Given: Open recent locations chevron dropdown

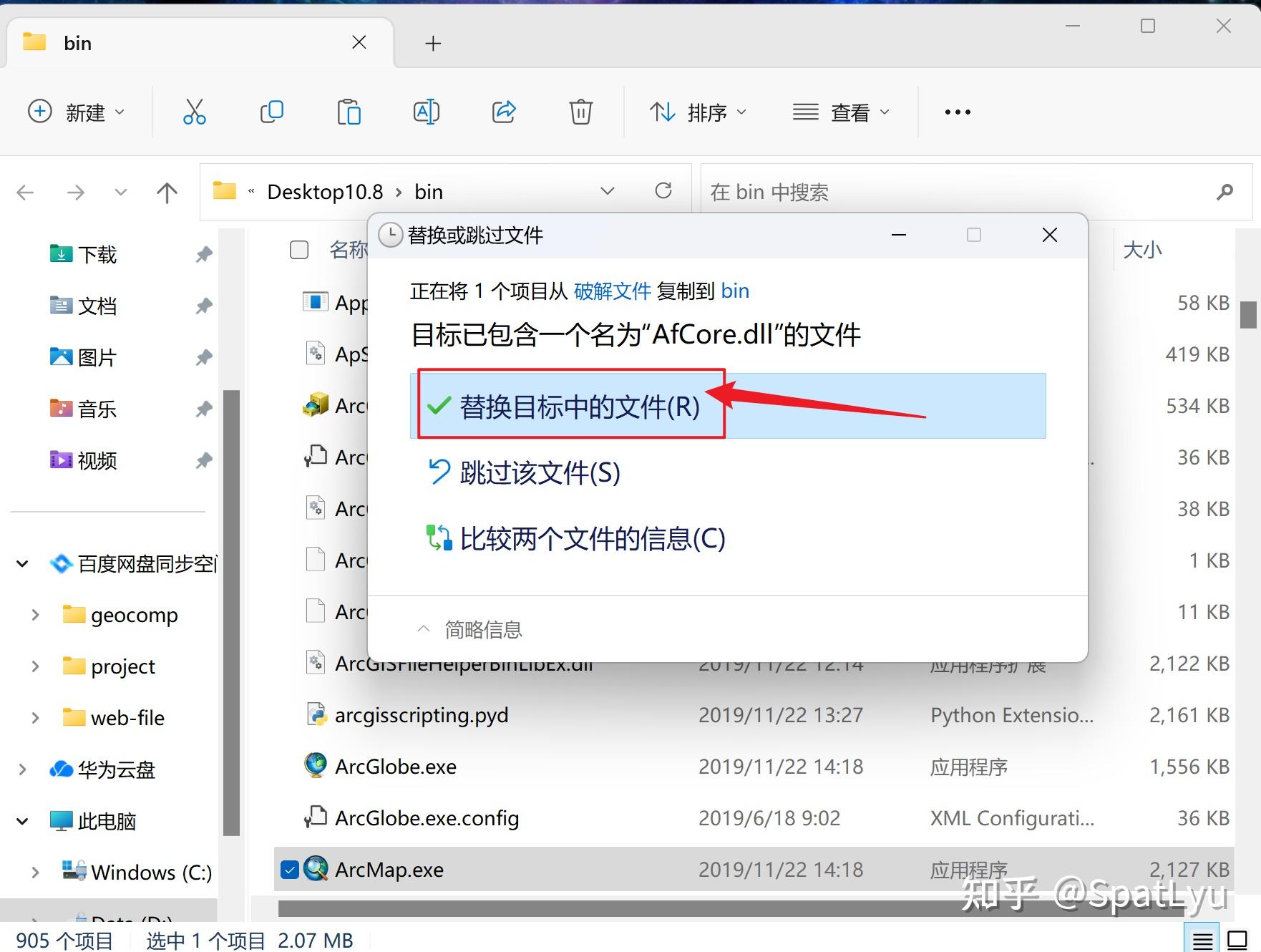Looking at the screenshot, I should pos(121,192).
